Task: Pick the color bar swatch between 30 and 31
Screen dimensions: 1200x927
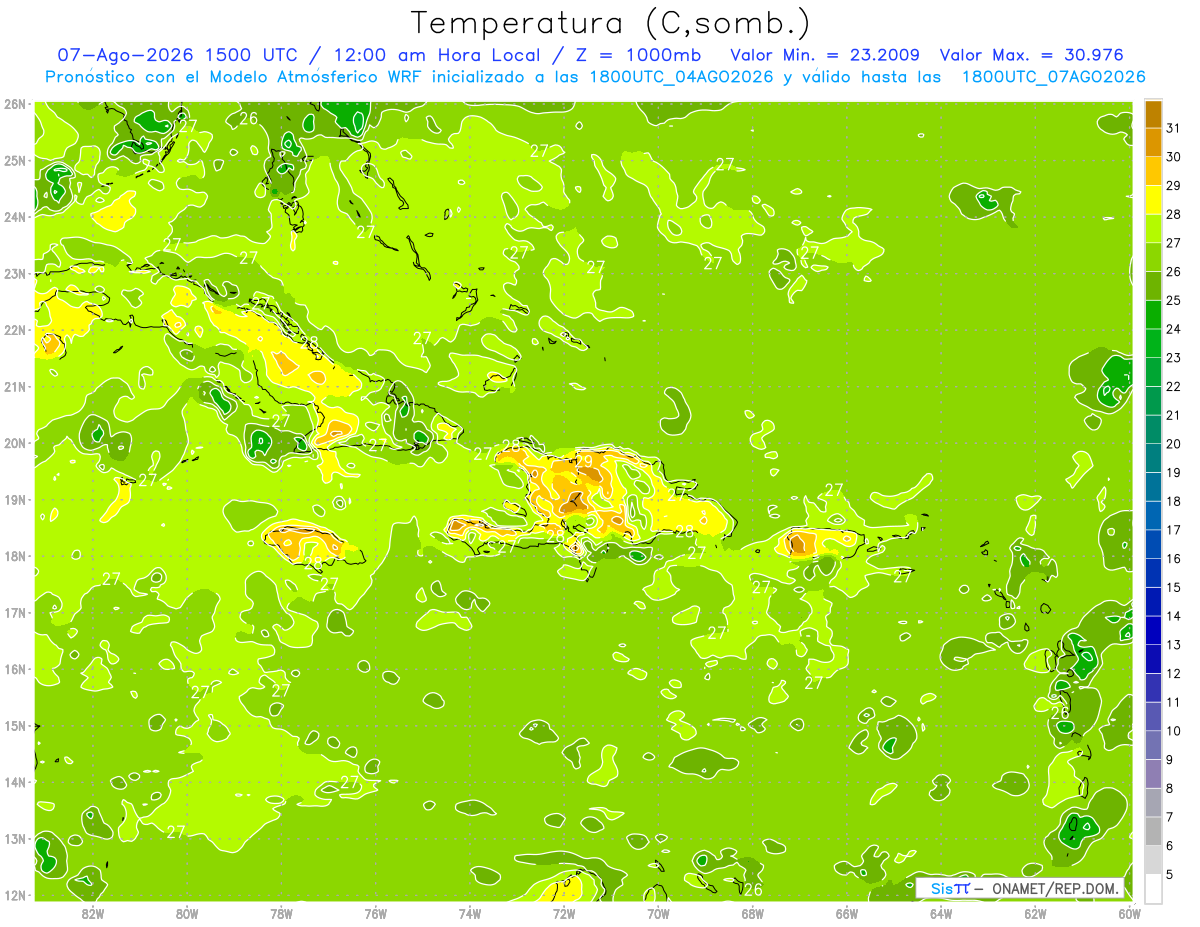Action: (x=1153, y=142)
